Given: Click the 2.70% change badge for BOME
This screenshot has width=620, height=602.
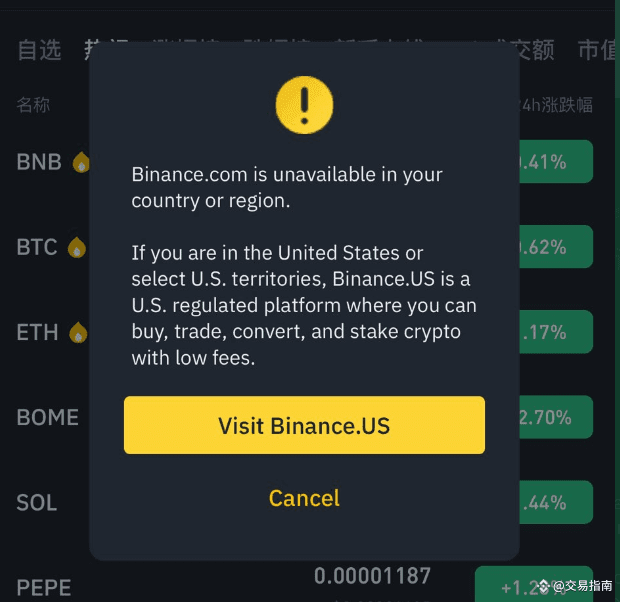Looking at the screenshot, I should [x=556, y=417].
